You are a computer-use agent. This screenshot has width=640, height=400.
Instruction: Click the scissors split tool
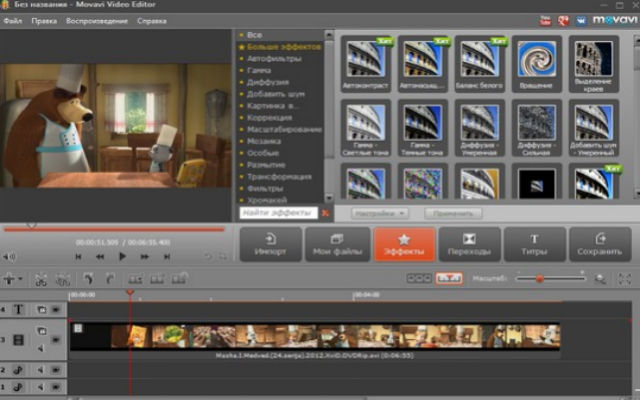(x=41, y=279)
